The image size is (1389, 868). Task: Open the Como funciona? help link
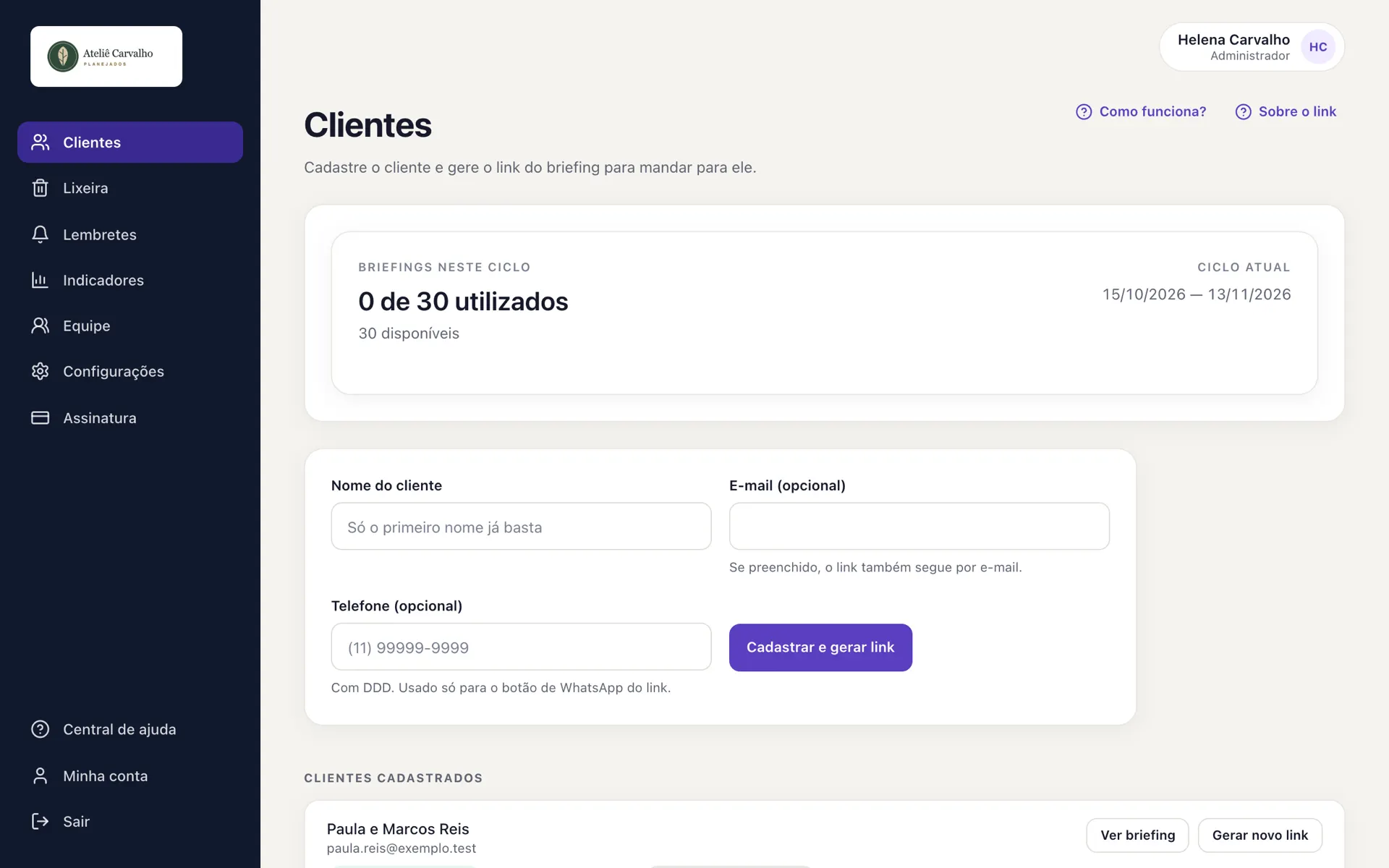coord(1141,111)
